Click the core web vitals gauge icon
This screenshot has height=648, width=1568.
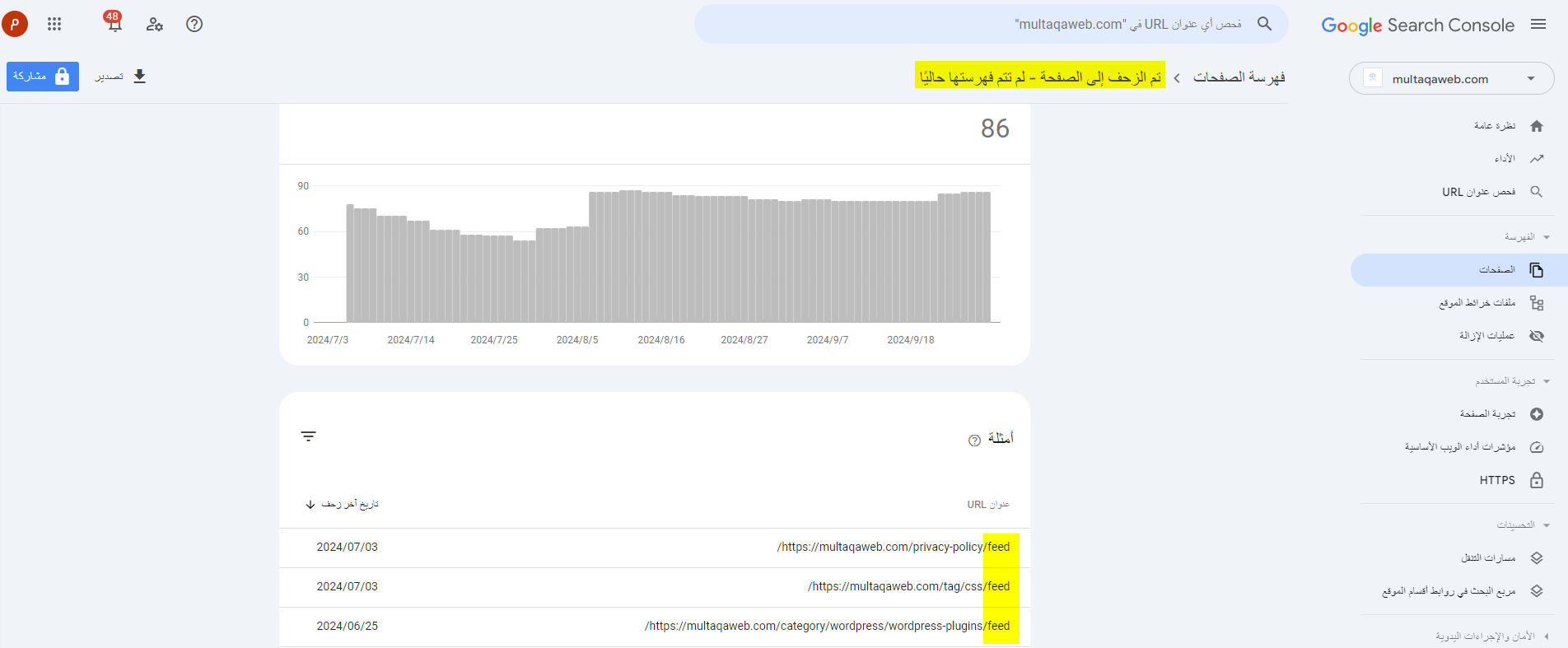pos(1537,447)
